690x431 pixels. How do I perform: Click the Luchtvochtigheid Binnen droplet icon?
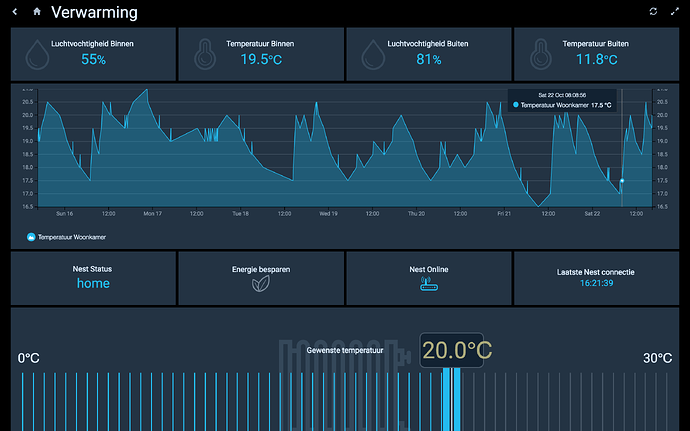37,55
